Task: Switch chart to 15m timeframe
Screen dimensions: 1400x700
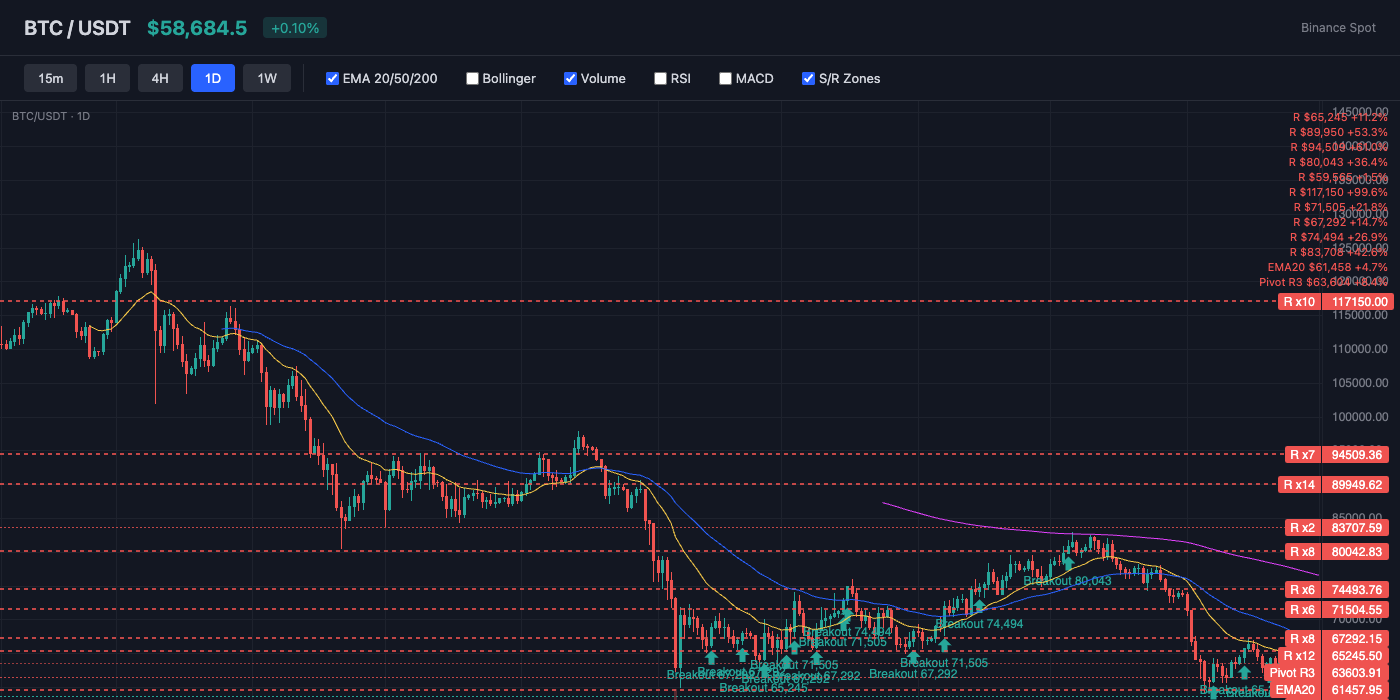Action: click(51, 78)
